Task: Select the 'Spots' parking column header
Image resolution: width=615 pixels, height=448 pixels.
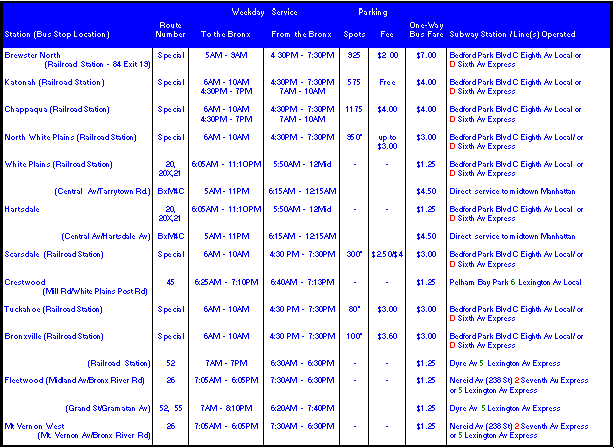Action: pos(354,35)
